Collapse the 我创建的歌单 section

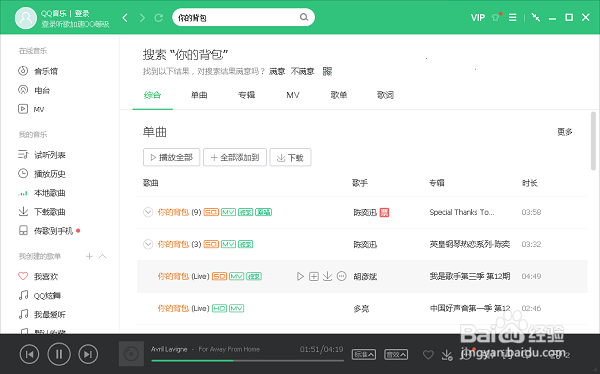coord(102,256)
